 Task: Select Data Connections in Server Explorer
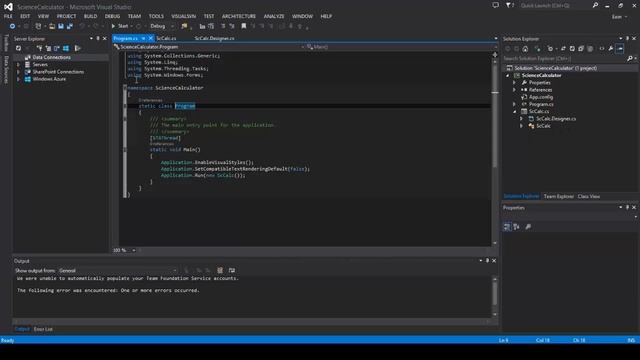pyautogui.click(x=51, y=58)
